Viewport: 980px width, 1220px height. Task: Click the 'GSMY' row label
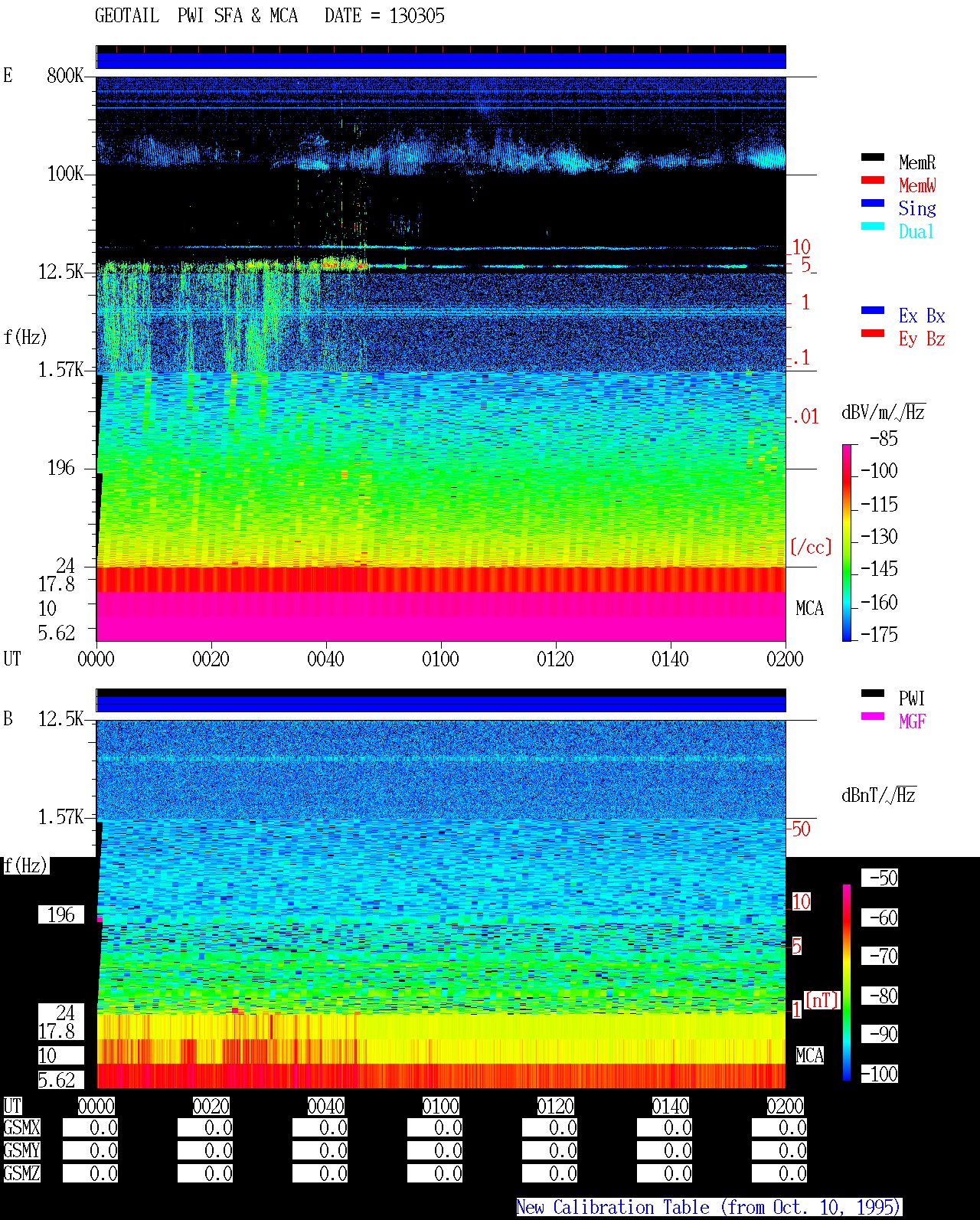click(21, 1150)
